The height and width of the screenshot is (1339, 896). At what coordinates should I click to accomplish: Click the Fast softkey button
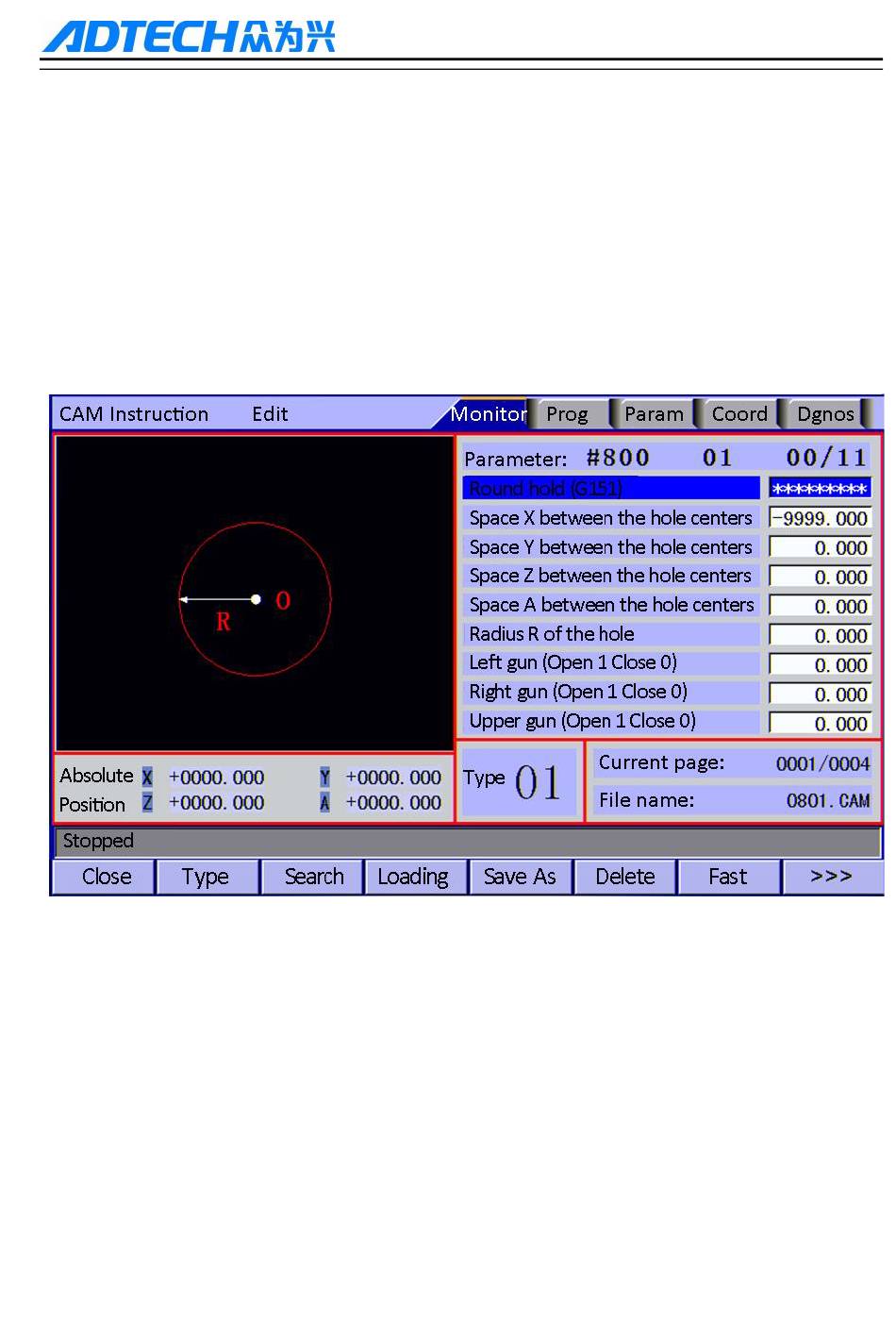pos(727,877)
